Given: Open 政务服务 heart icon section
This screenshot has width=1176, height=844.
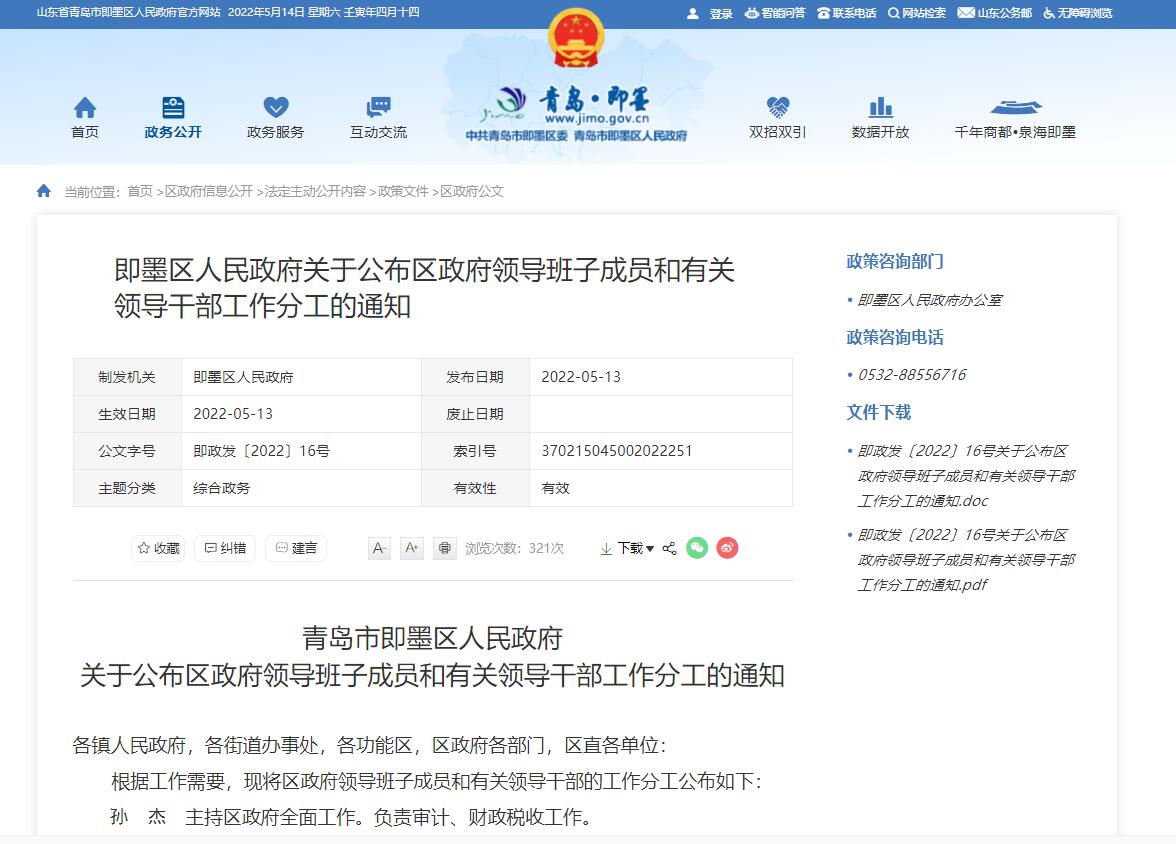Looking at the screenshot, I should pyautogui.click(x=275, y=108).
